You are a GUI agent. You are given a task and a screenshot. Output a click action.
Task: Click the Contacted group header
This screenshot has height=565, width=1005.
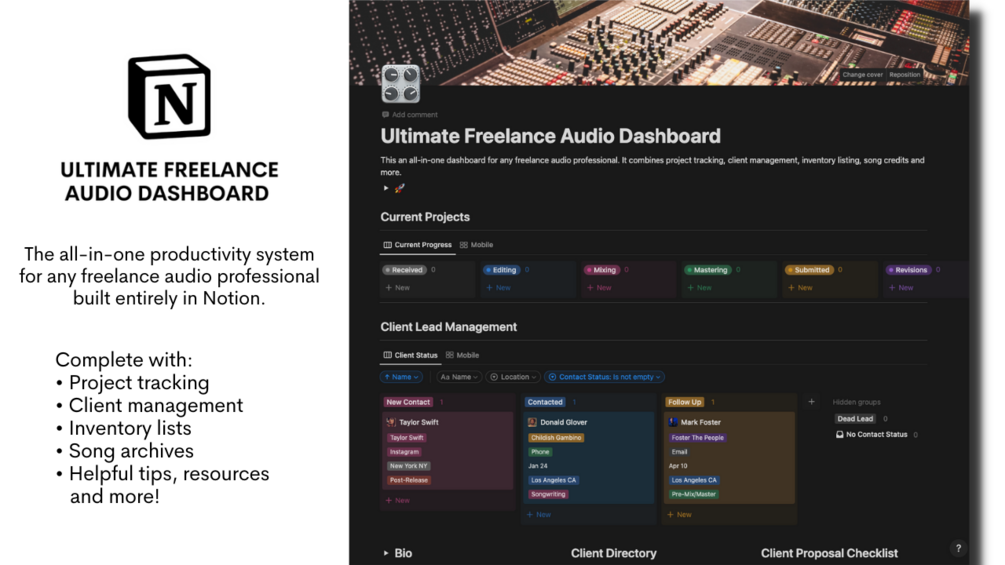pos(545,402)
